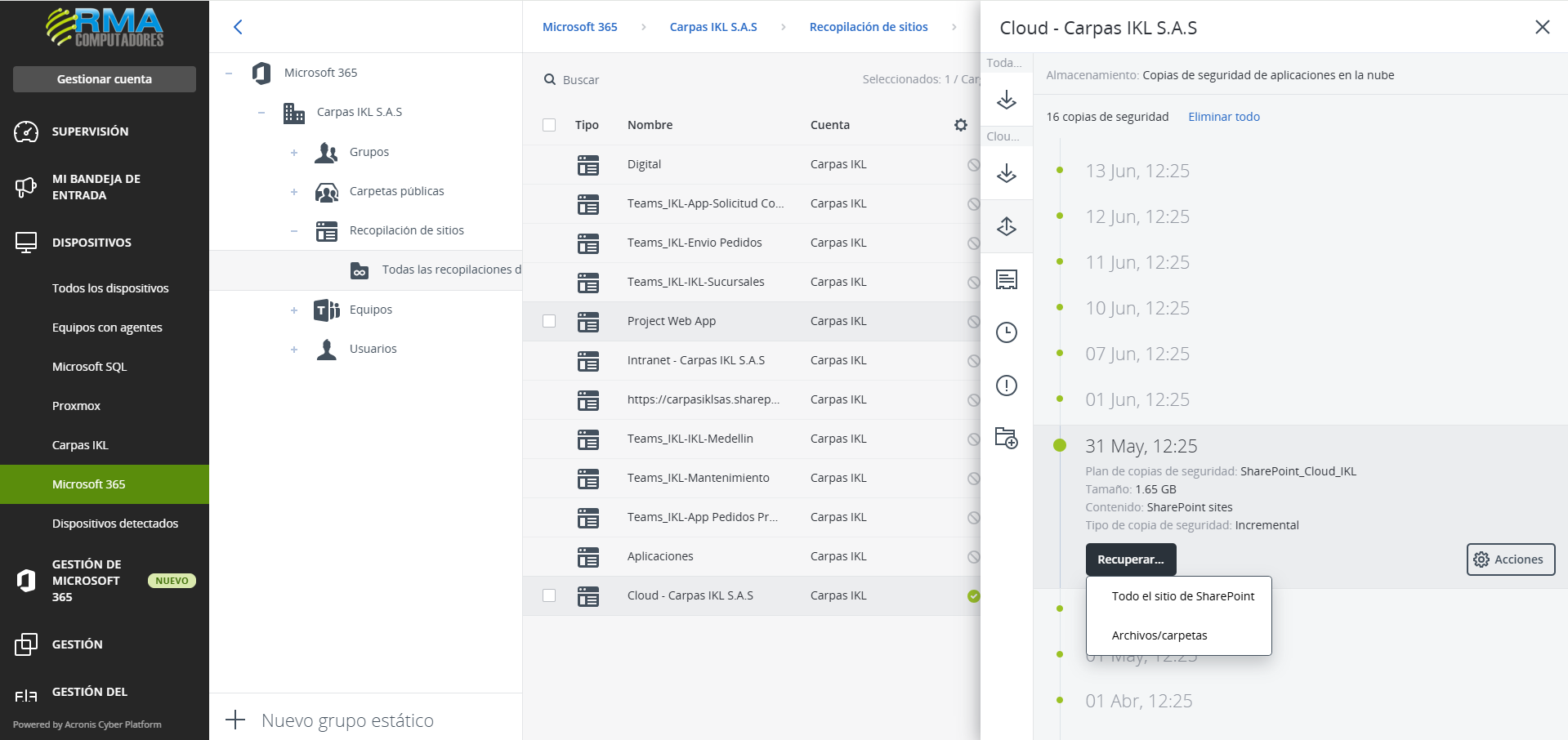Screen dimensions: 1568x740
Task: Check the Cloud - Carpas IKL S.A.S checkbox
Action: tap(549, 595)
